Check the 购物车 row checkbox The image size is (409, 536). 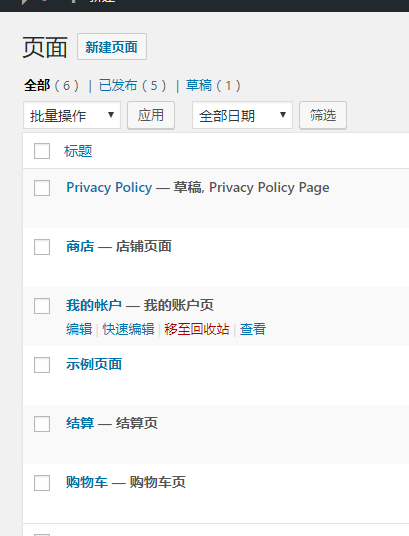pos(42,483)
